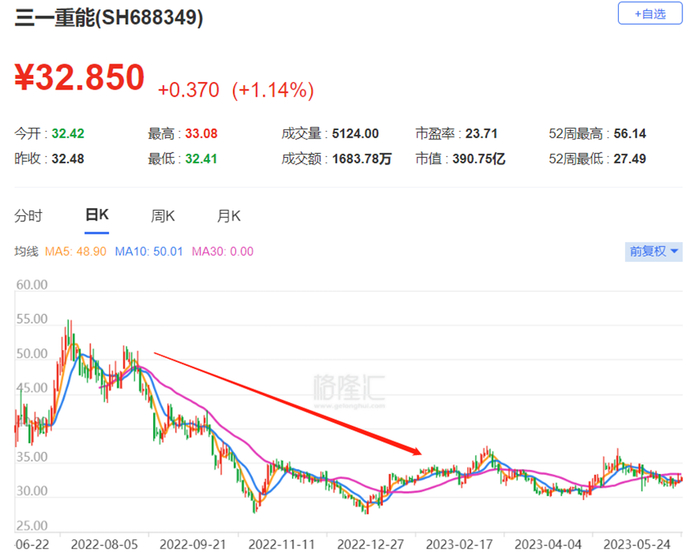The height and width of the screenshot is (556, 700).
Task: Click the MA5: 48.90 indicator label
Action: tap(75, 251)
